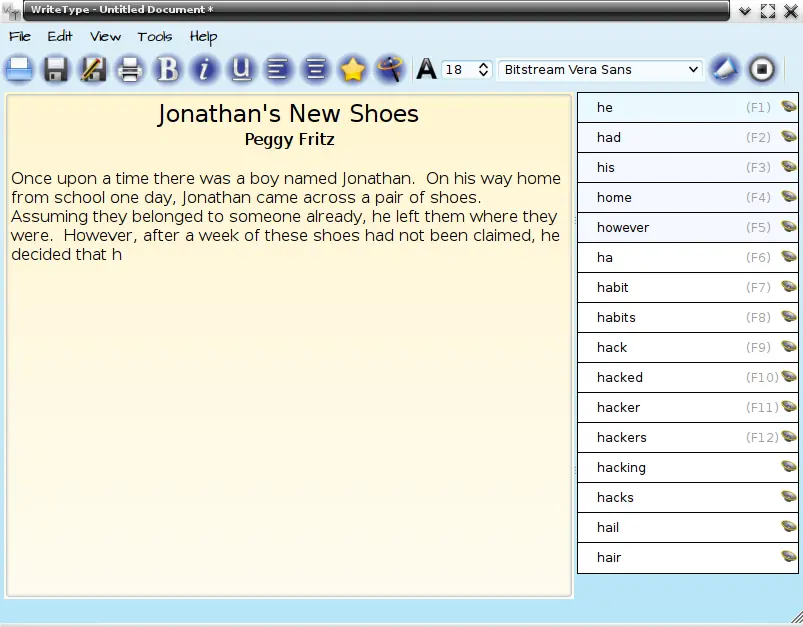Play the speaker icon beside suggestion "had"
This screenshot has width=803, height=627.
click(x=789, y=137)
